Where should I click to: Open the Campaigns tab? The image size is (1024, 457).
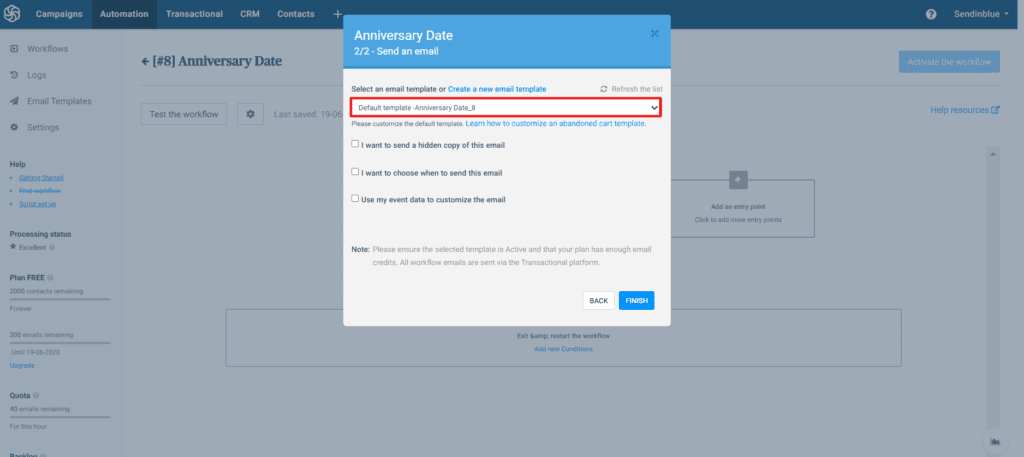click(59, 14)
